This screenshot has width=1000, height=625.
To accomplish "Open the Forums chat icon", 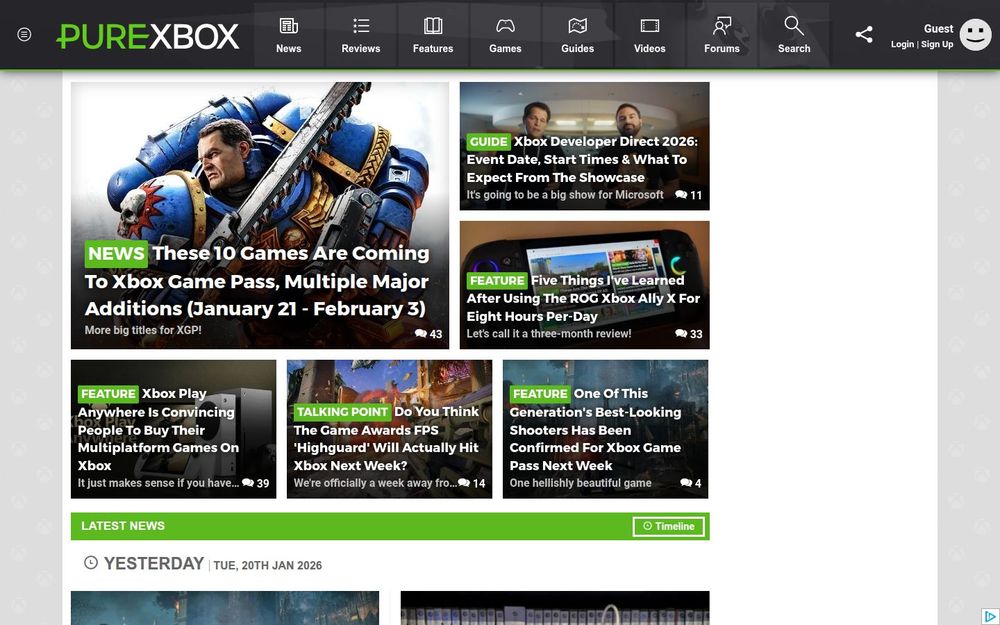I will pyautogui.click(x=721, y=26).
